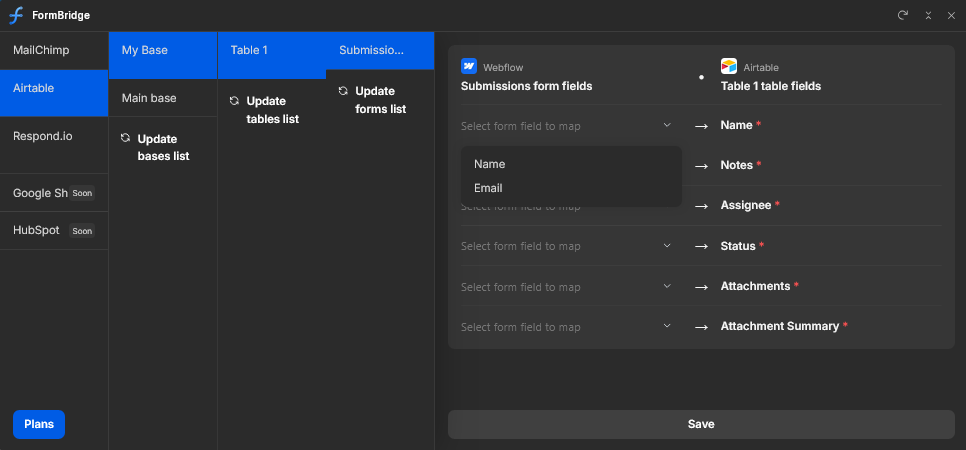966x450 pixels.
Task: Click refresh icon beside Update bases list
Action: click(x=126, y=138)
